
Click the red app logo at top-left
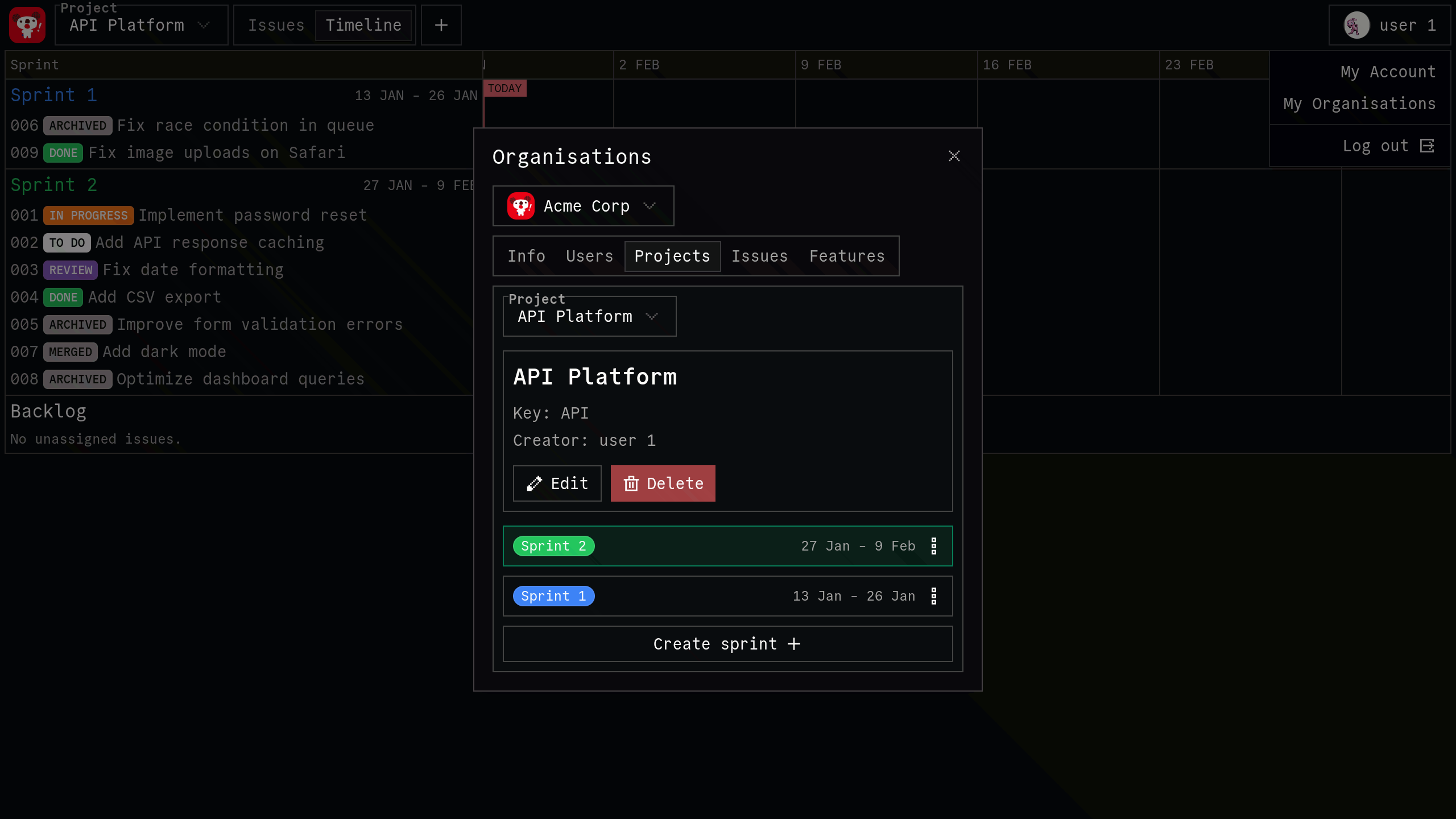click(x=27, y=25)
